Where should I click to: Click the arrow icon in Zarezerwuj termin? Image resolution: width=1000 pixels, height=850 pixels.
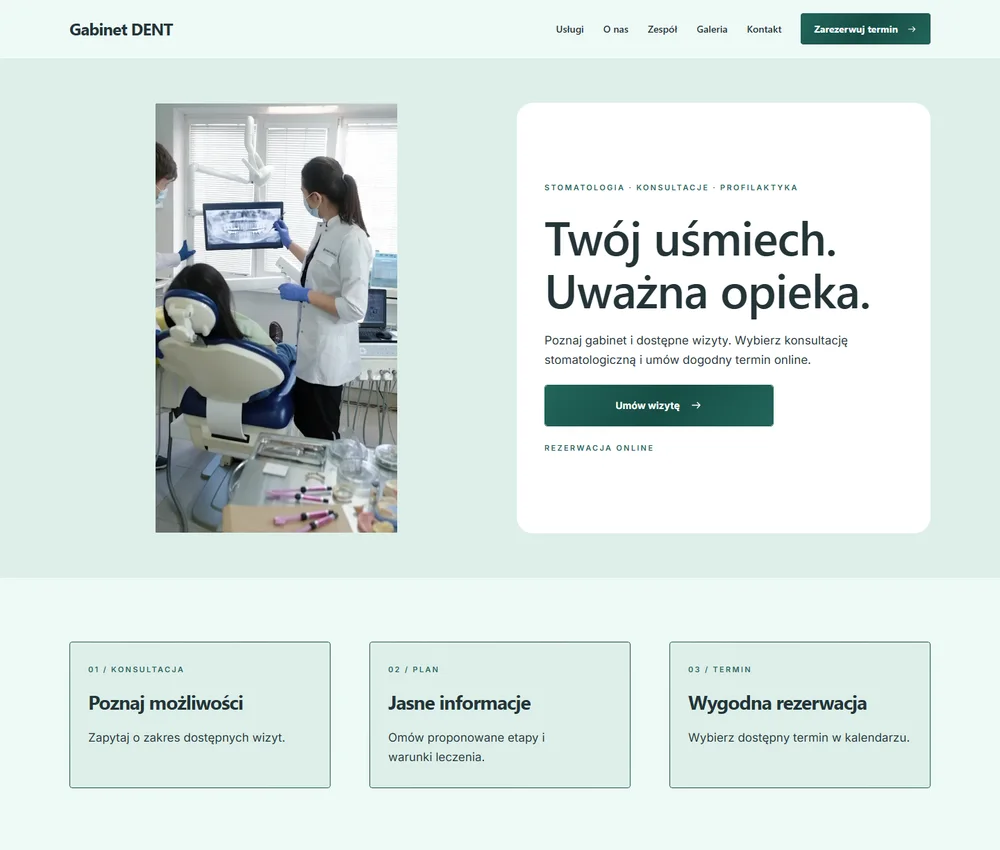point(912,29)
